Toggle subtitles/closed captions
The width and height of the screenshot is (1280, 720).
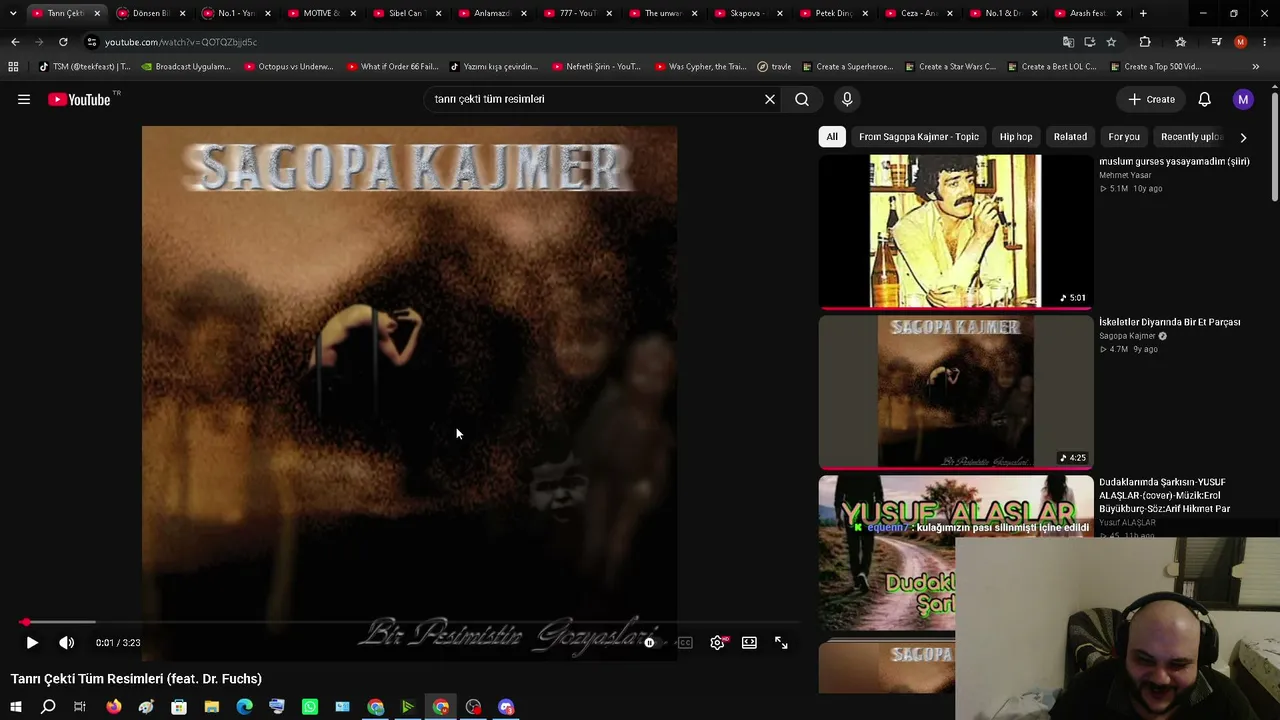click(x=685, y=643)
